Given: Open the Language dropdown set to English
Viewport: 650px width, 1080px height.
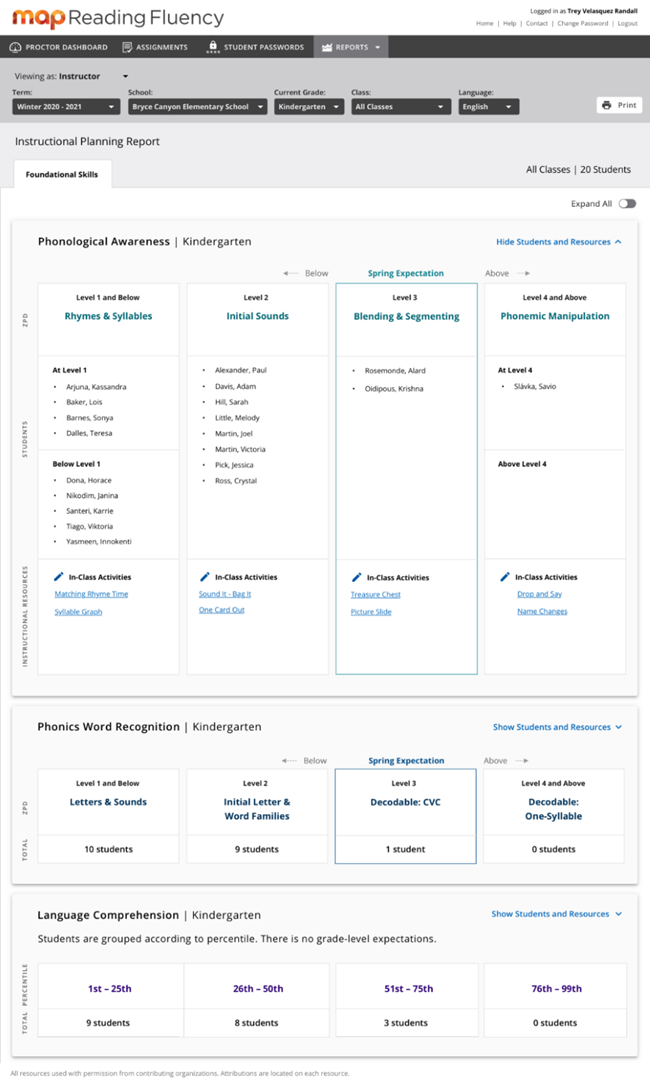Looking at the screenshot, I should pyautogui.click(x=487, y=106).
